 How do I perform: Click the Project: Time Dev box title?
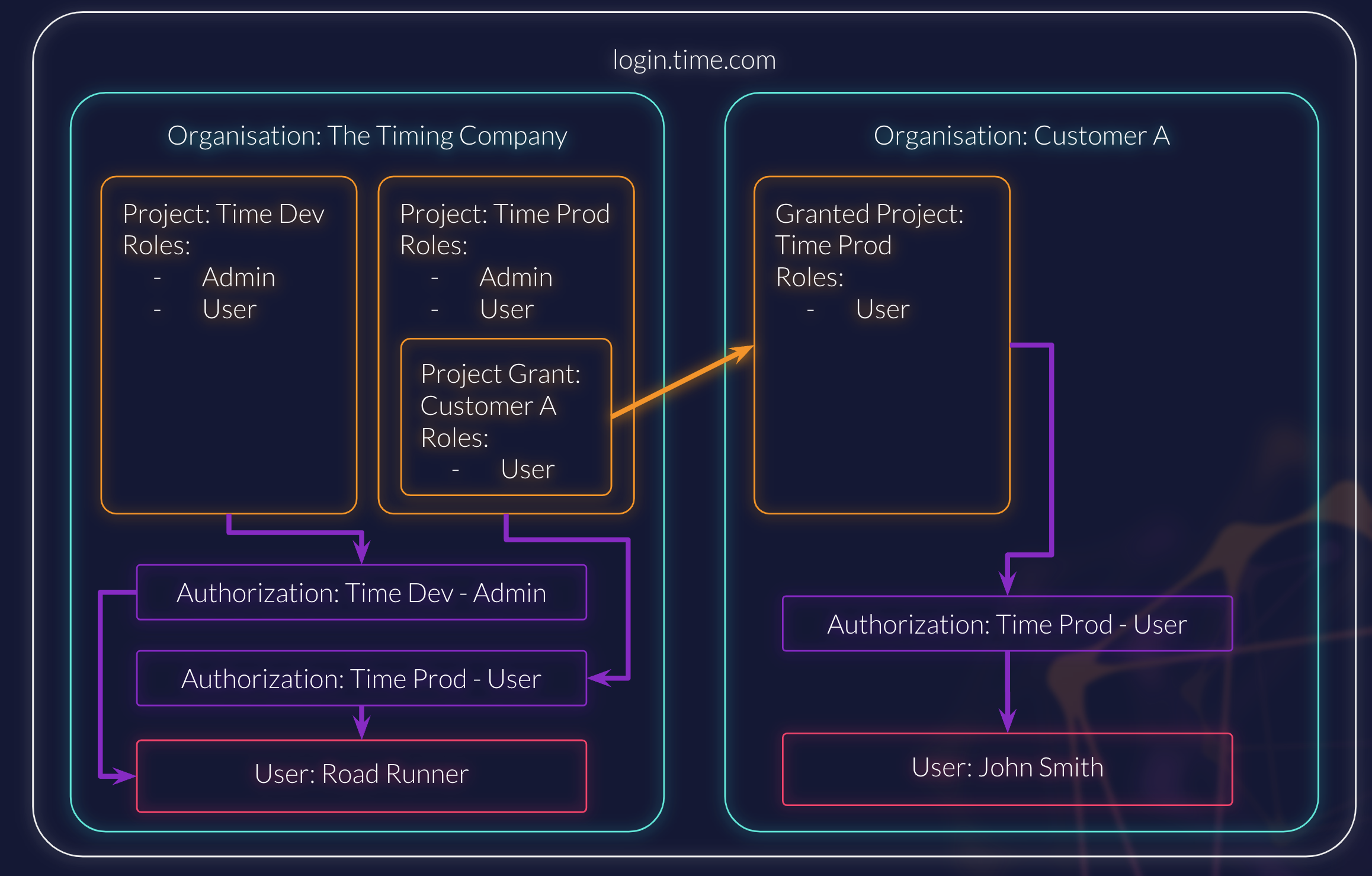click(x=223, y=214)
